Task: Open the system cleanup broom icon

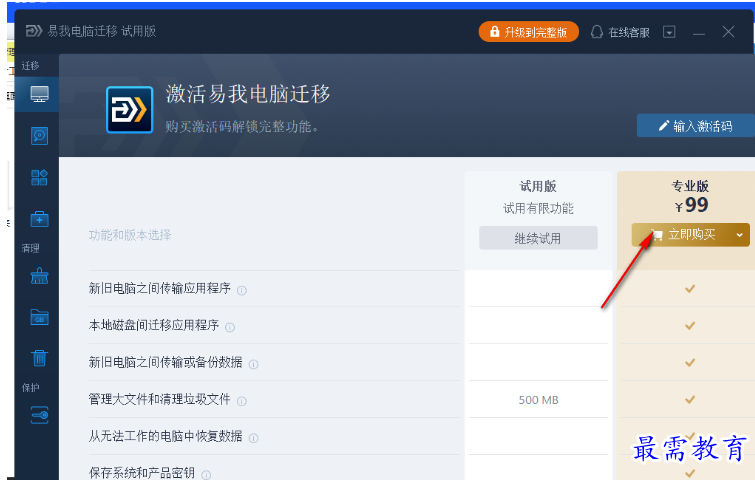Action: point(39,276)
